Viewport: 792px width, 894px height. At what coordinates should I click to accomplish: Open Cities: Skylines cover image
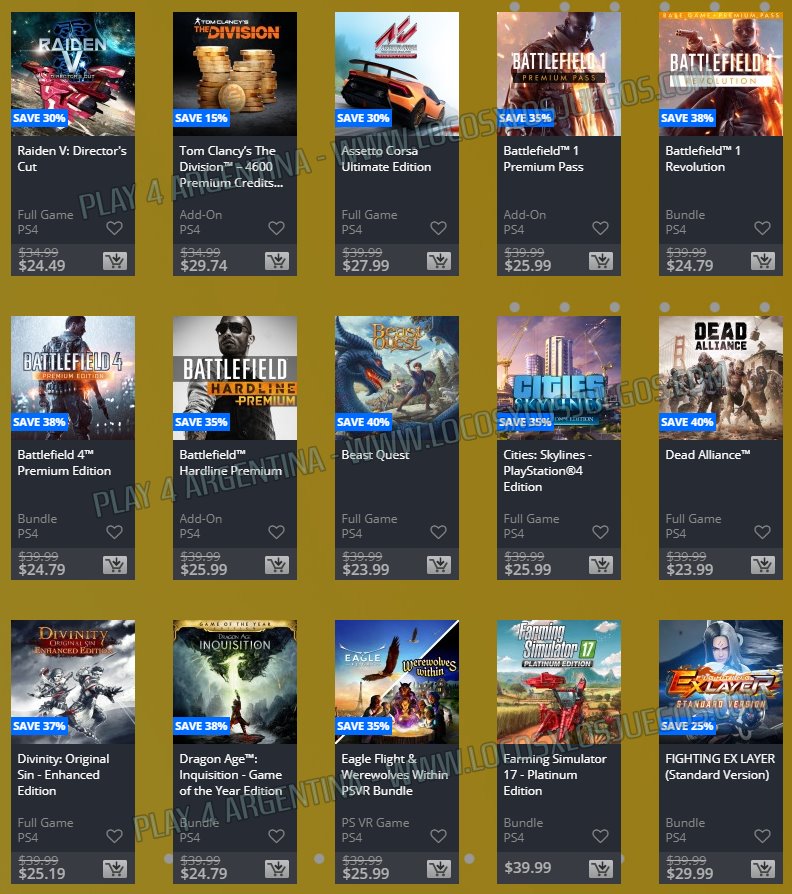coord(559,377)
